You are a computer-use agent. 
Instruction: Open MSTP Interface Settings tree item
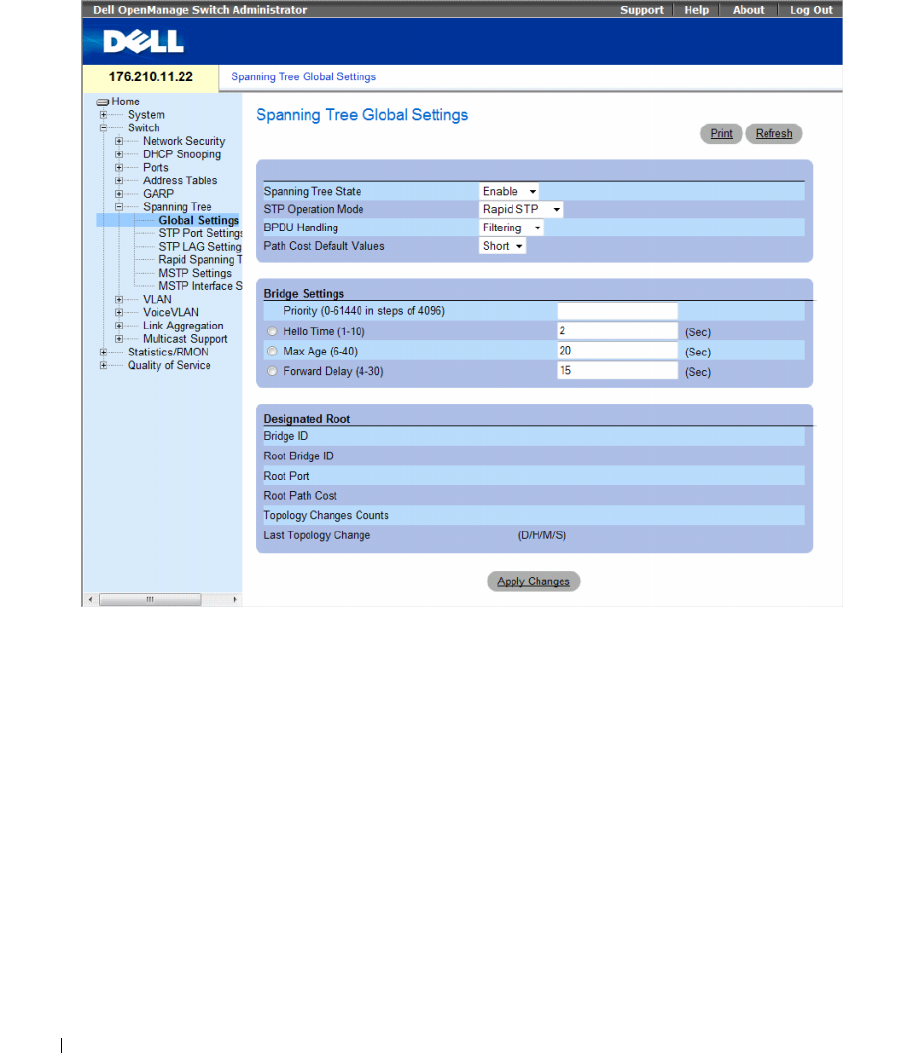(x=200, y=286)
